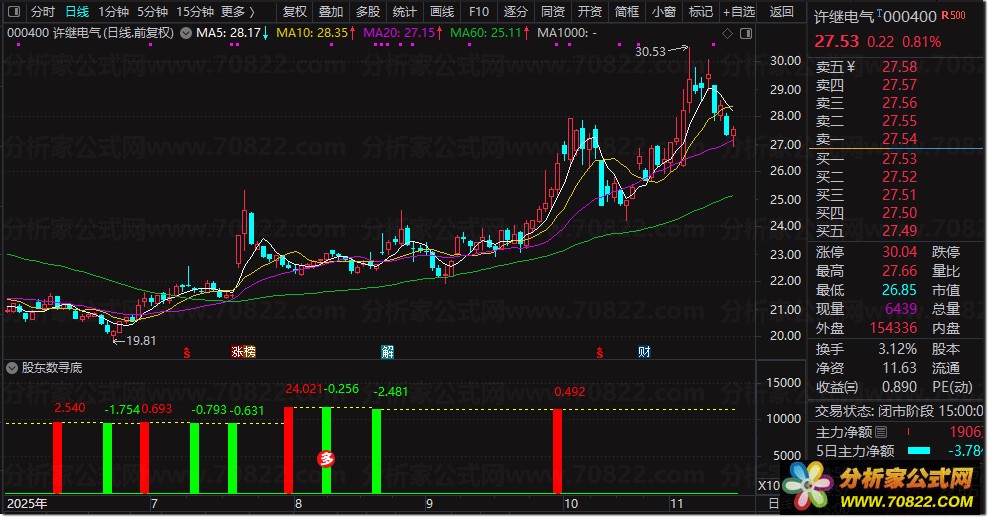
Task: Click the panel layout icon left of 分时
Action: pyautogui.click(x=14, y=11)
